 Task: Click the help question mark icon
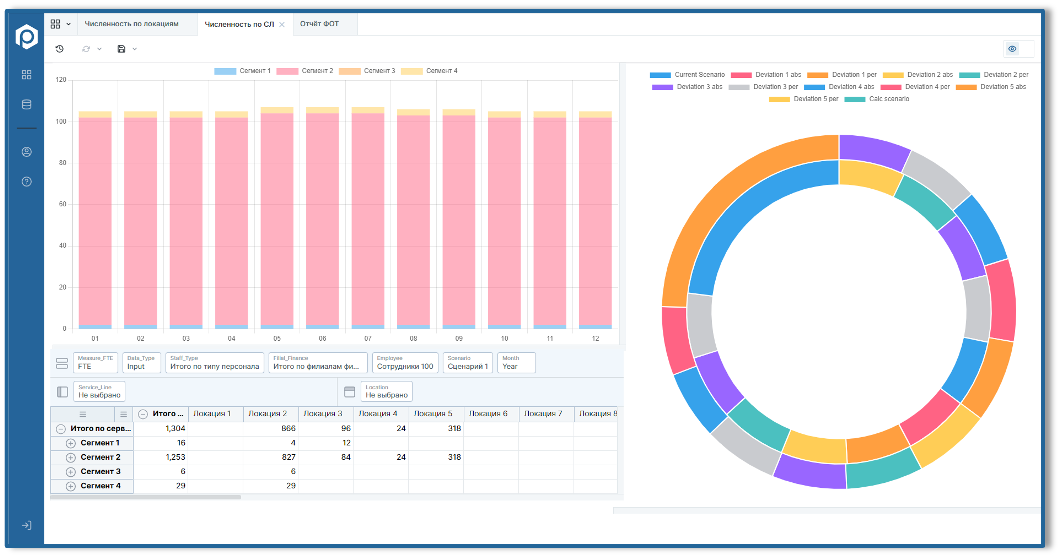click(26, 182)
